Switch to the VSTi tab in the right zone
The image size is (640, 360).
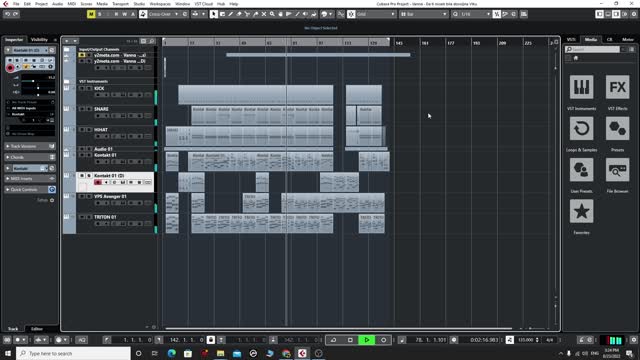pyautogui.click(x=571, y=40)
